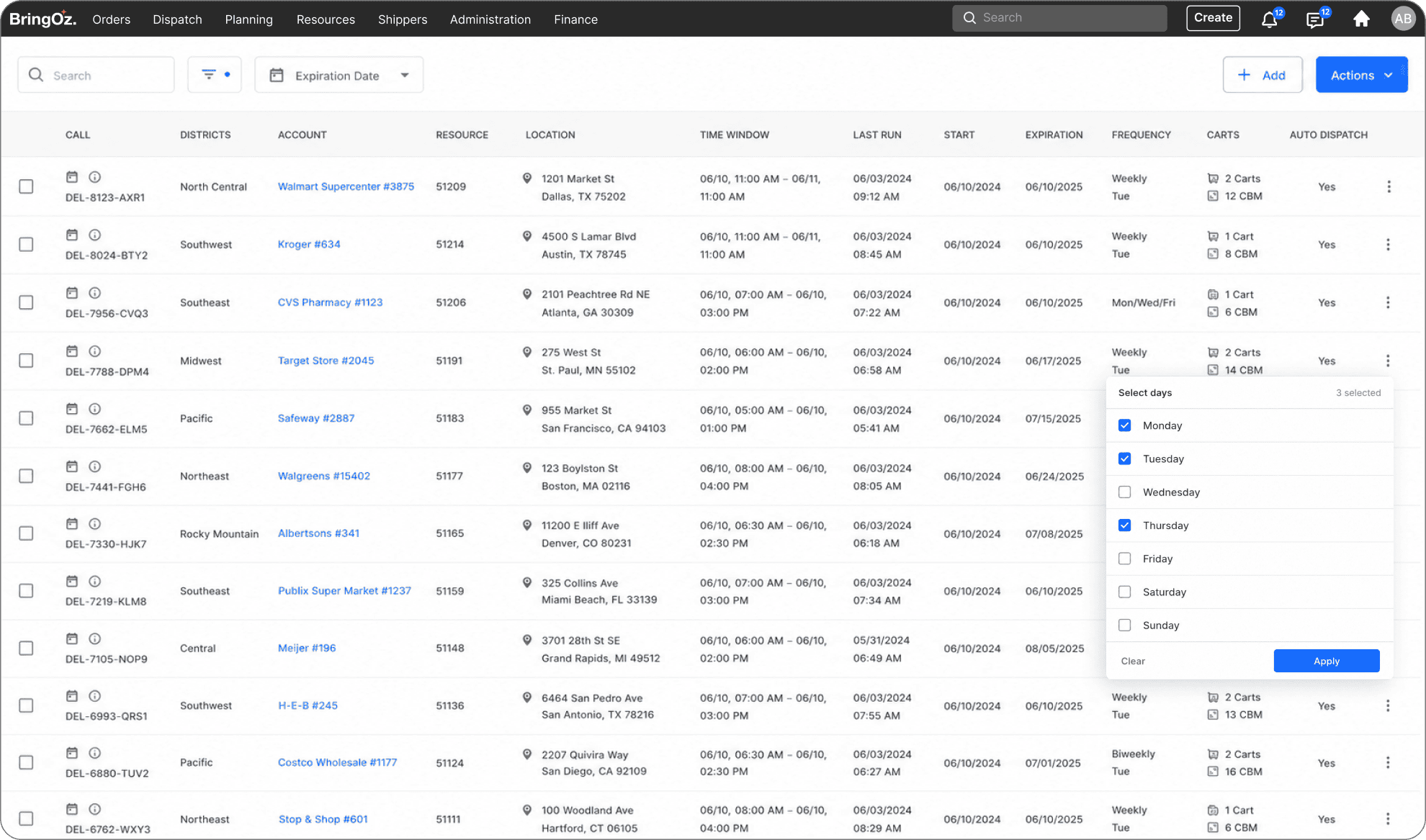Check Friday in Select days
Screen dimensions: 1426x840
pyautogui.click(x=1124, y=559)
